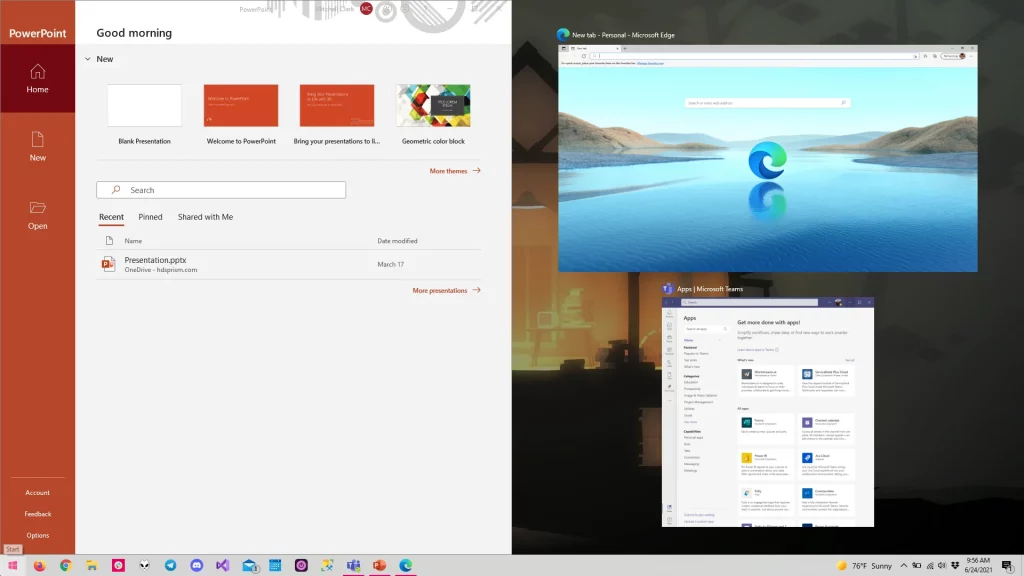Viewport: 1024px width, 576px height.
Task: Click the Open folder icon in sidebar
Action: (x=37, y=208)
